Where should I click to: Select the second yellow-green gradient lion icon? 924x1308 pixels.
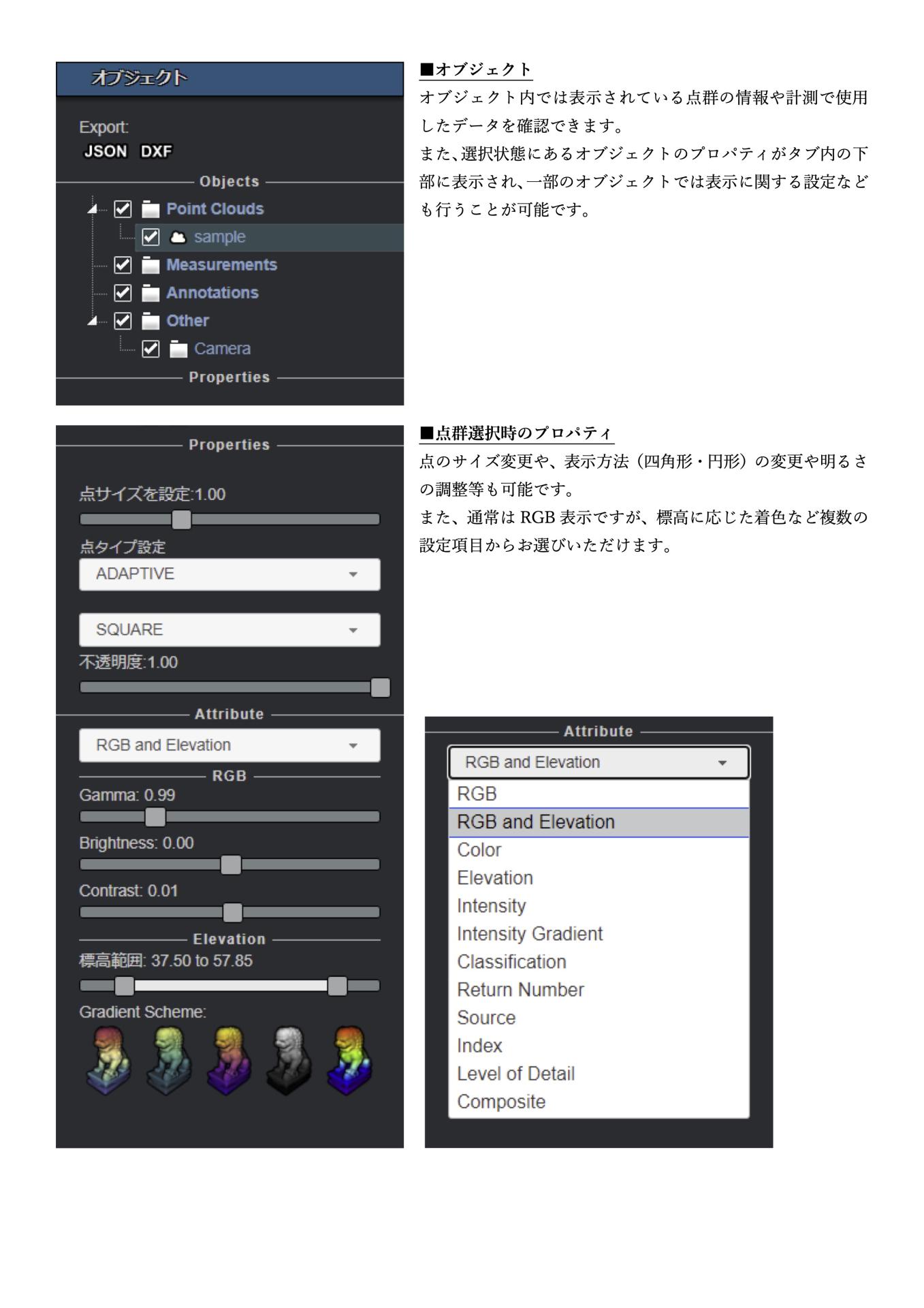click(x=169, y=1060)
